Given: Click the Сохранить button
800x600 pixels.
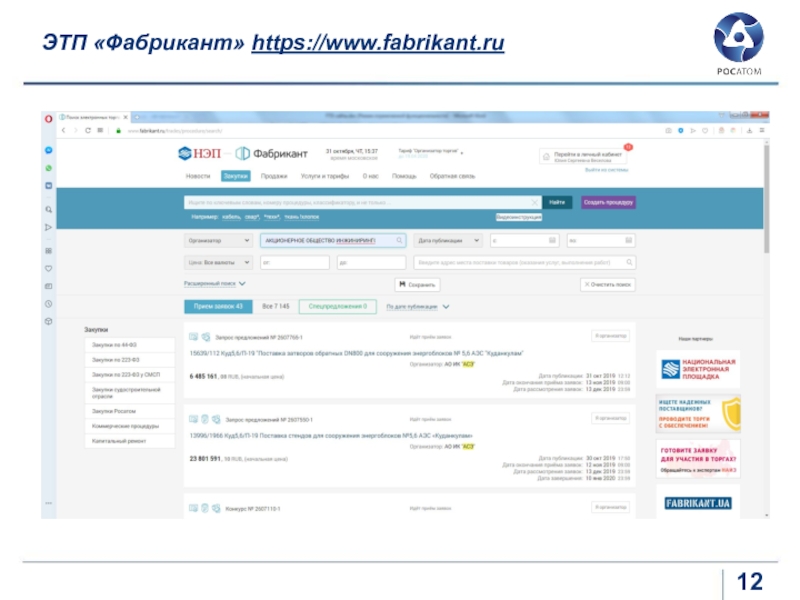Looking at the screenshot, I should [417, 285].
